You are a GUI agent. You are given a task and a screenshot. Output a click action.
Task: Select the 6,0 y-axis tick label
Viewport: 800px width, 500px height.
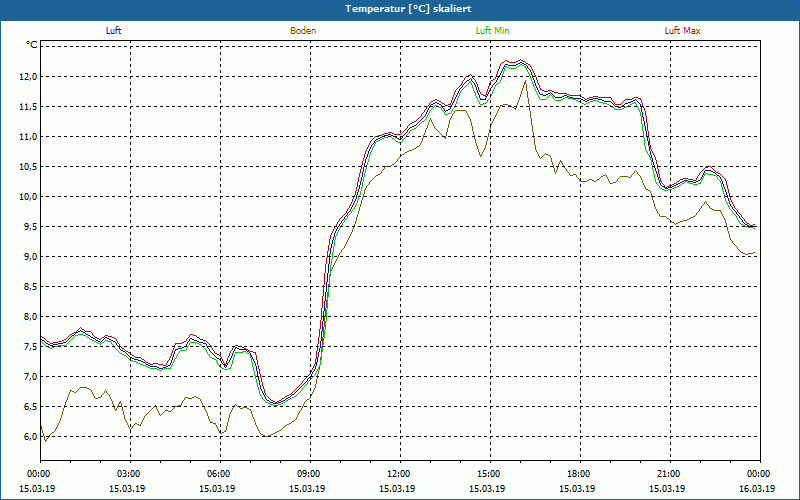pos(28,436)
